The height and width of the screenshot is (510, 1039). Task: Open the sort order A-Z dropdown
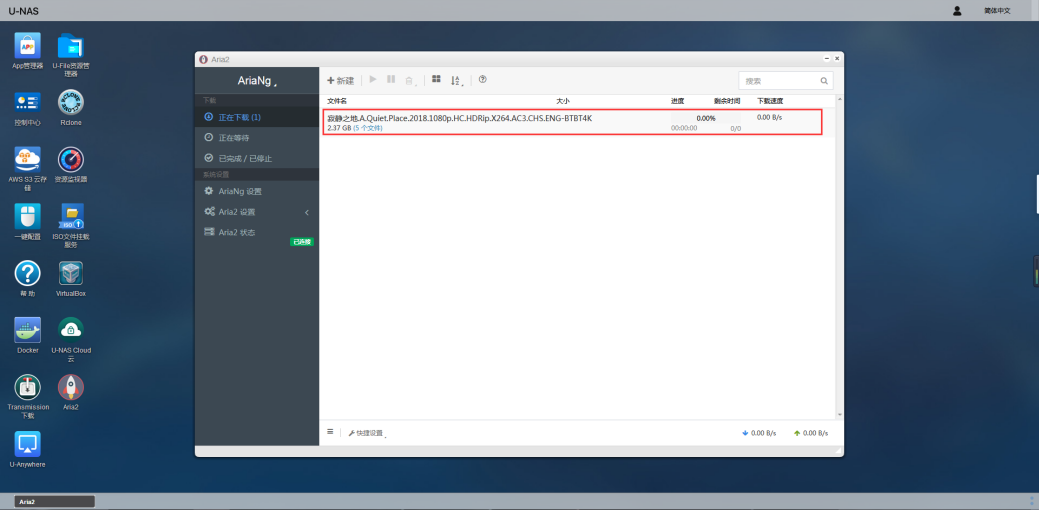click(457, 81)
